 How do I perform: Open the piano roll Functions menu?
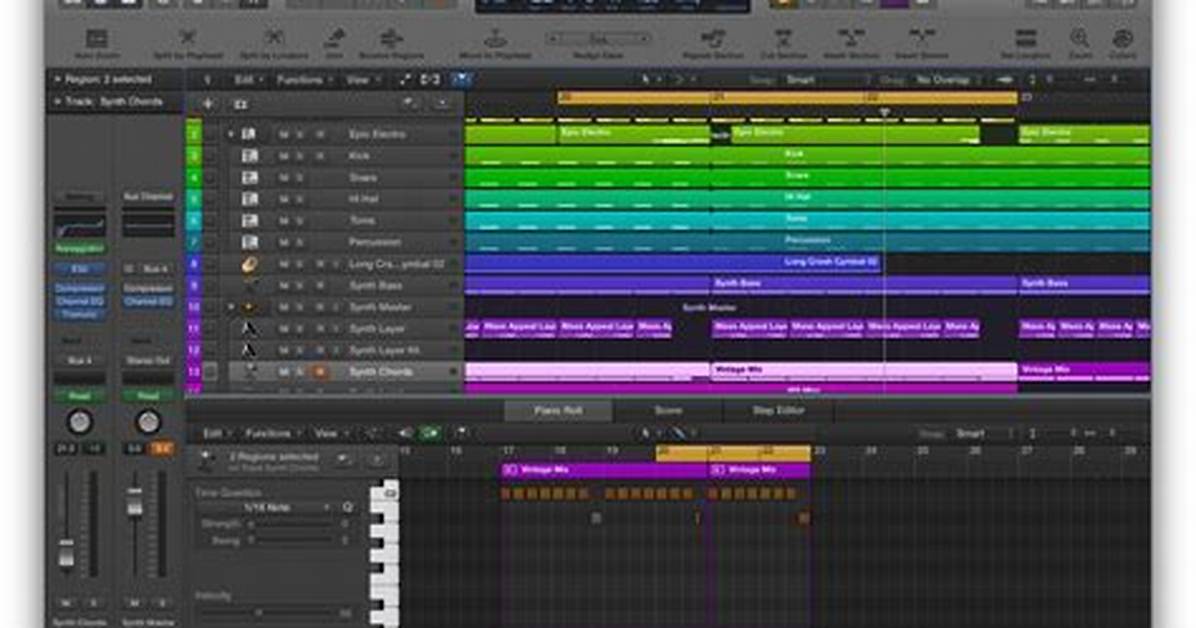pos(272,433)
